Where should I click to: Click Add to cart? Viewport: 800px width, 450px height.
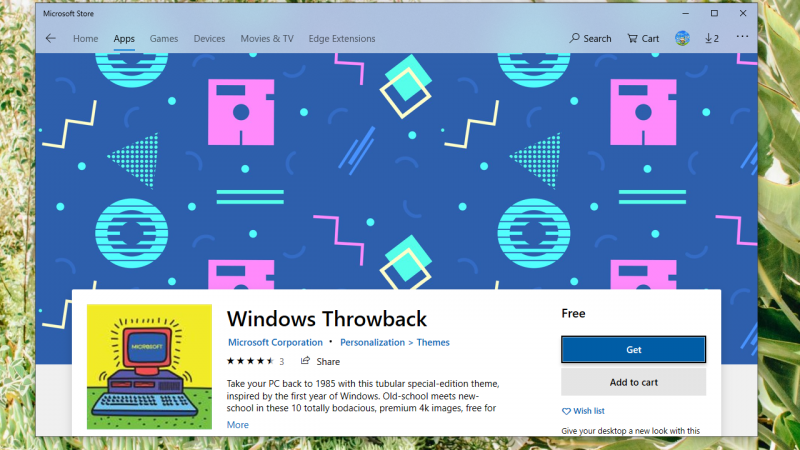pos(633,382)
